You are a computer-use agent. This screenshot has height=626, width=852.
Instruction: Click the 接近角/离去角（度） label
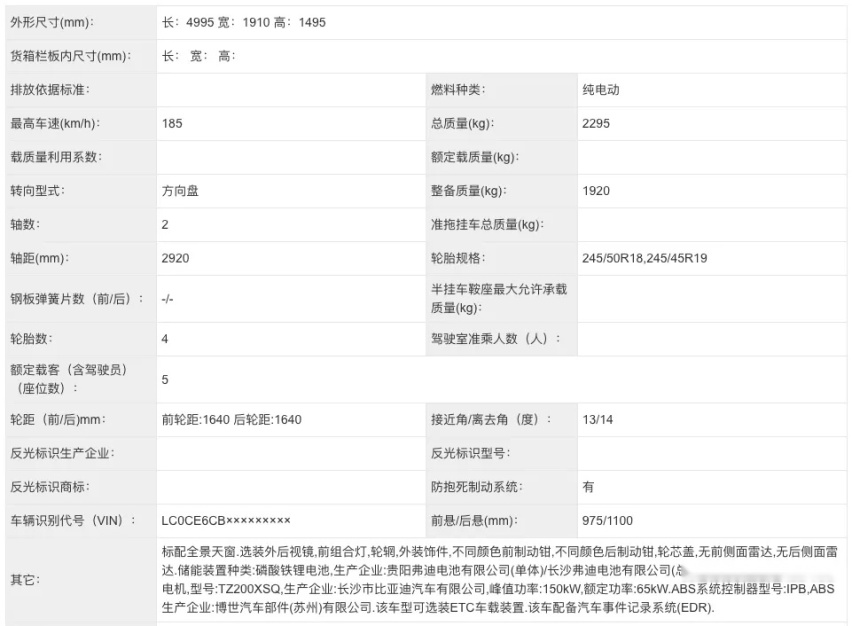491,420
